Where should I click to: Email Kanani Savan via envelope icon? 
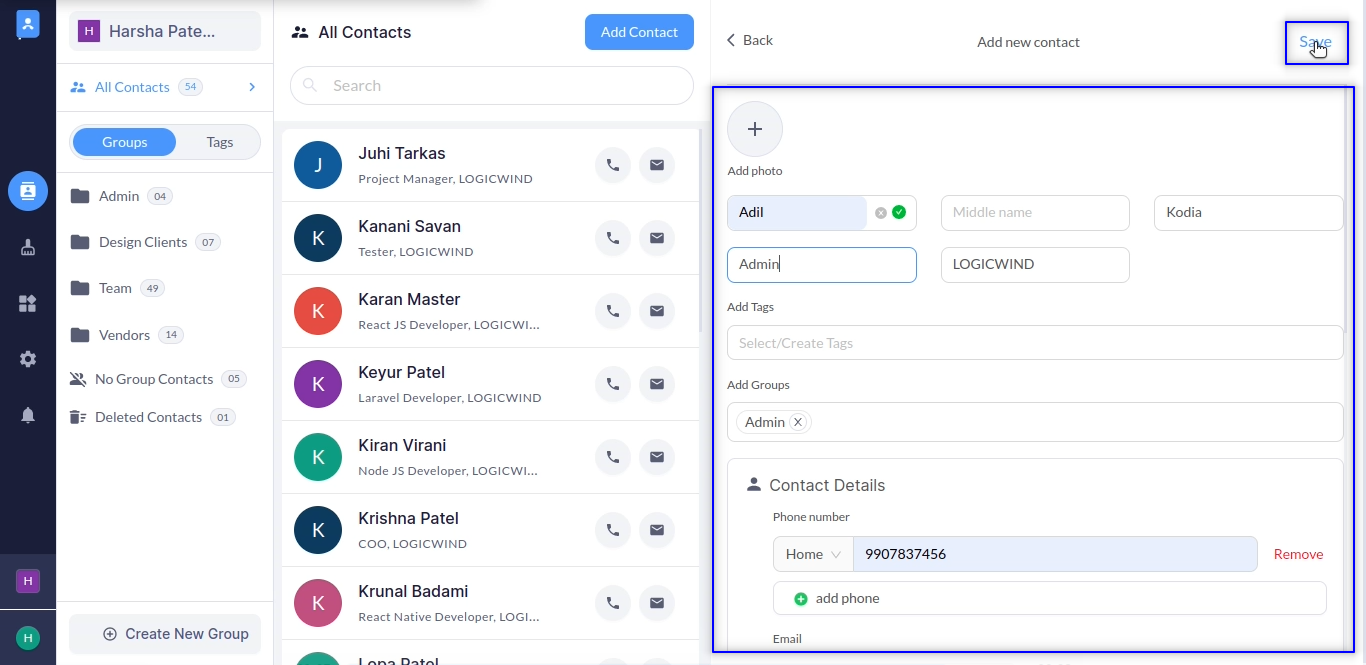657,238
